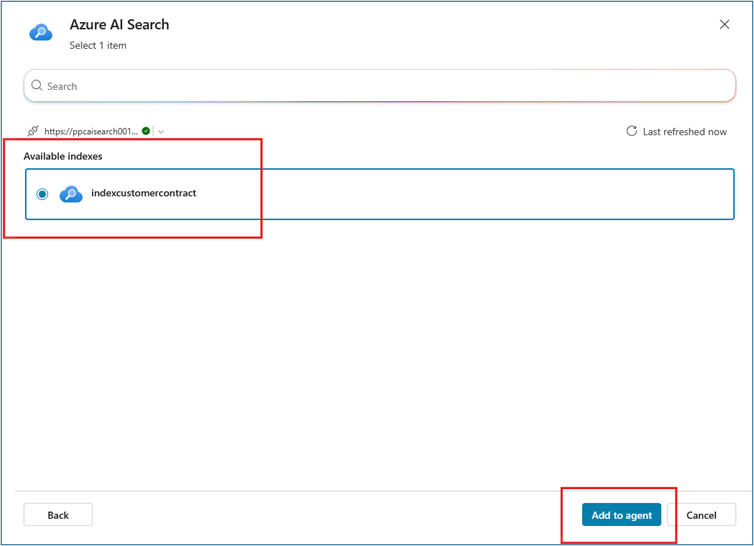The width and height of the screenshot is (754, 546).
Task: Click the connection plug icon
Action: (x=33, y=131)
